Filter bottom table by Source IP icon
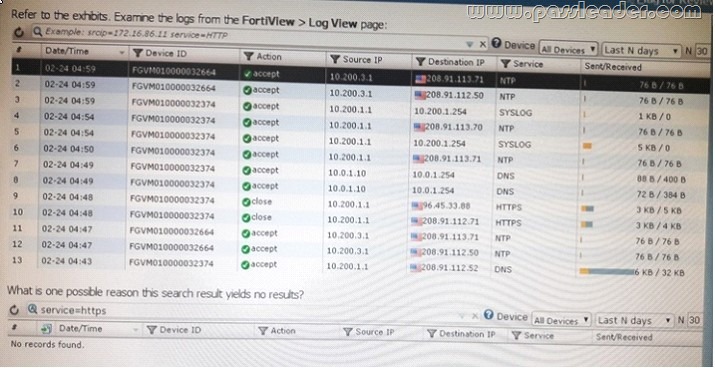Screen dimensions: 715x368 tap(347, 332)
